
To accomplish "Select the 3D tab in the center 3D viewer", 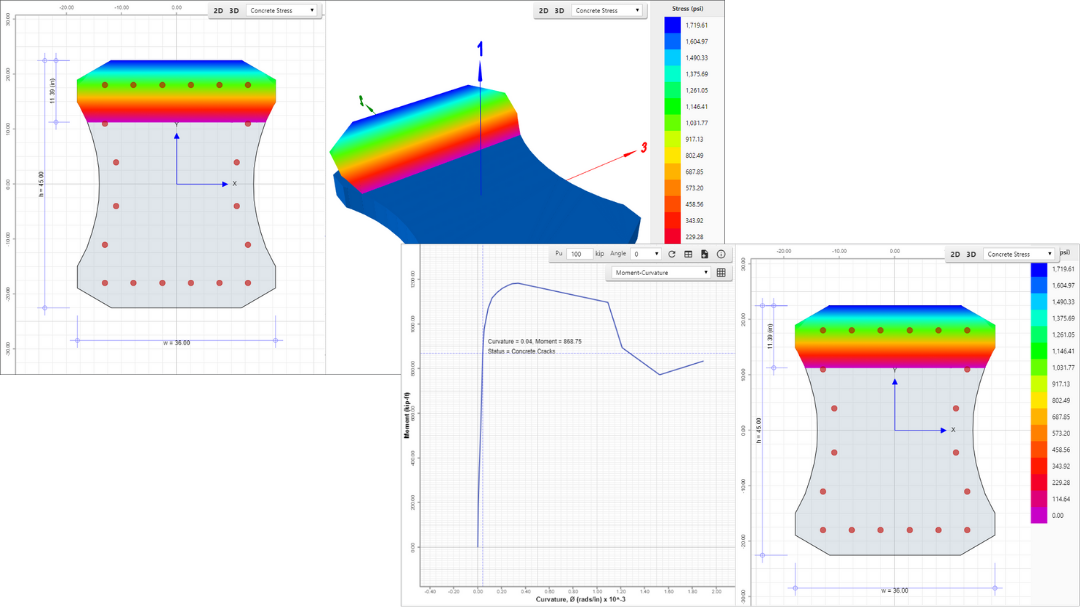I will click(x=560, y=10).
